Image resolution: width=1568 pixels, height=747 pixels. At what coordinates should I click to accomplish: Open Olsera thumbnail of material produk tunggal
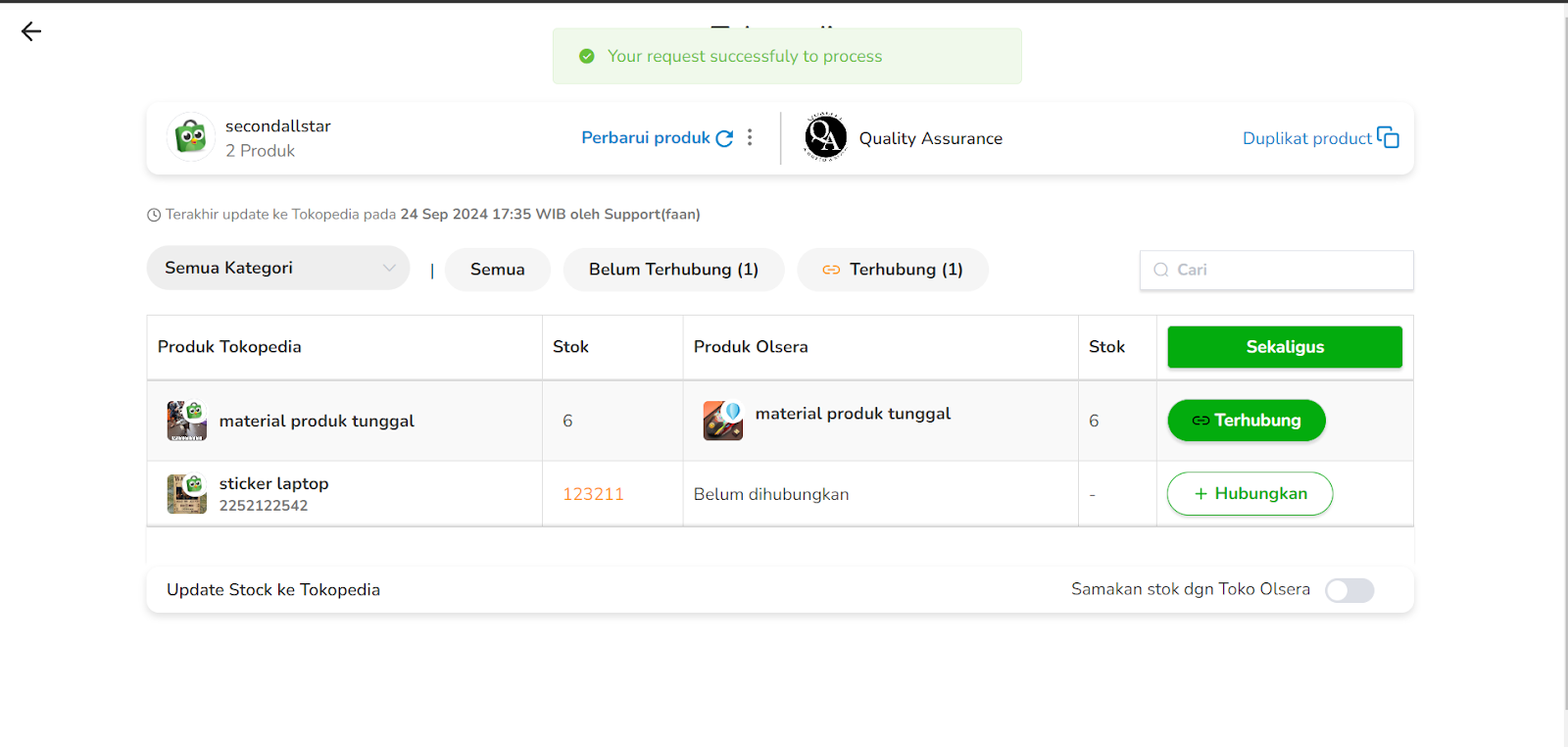pos(723,421)
